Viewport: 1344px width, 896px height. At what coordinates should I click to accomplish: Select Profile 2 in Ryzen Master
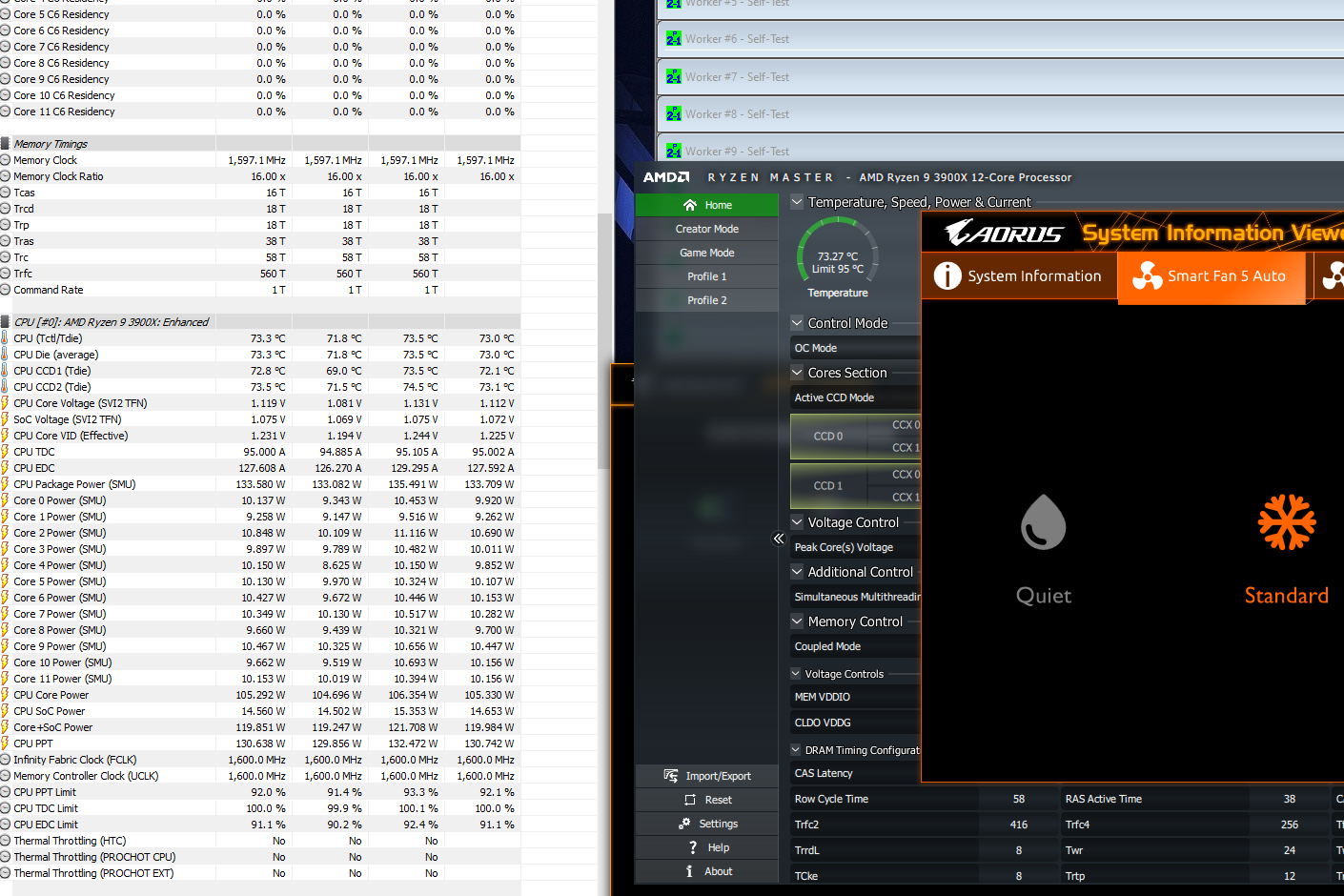[x=707, y=300]
